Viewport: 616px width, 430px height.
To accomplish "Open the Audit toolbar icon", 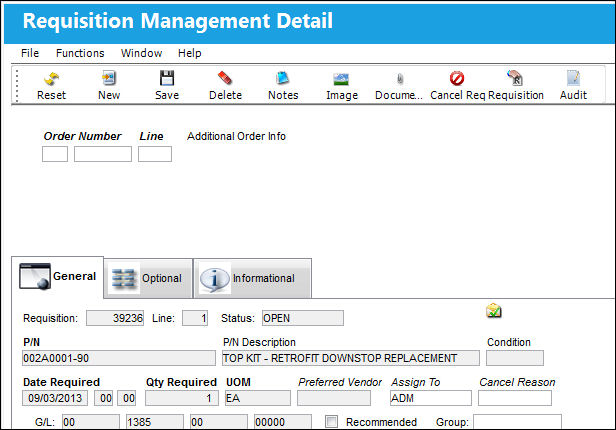I will click(573, 78).
